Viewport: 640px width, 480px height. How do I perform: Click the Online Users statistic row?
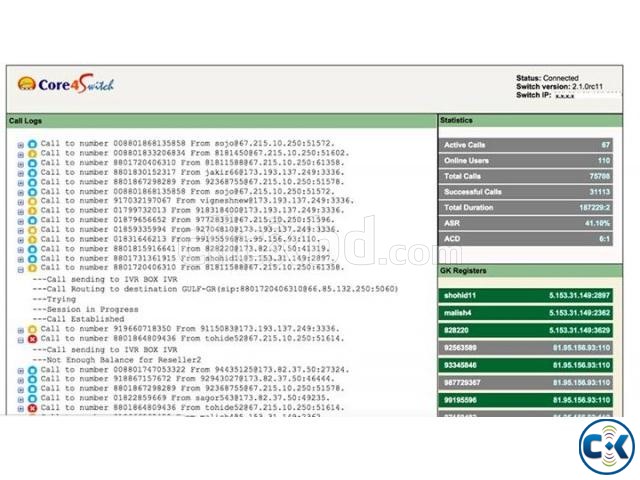point(526,160)
